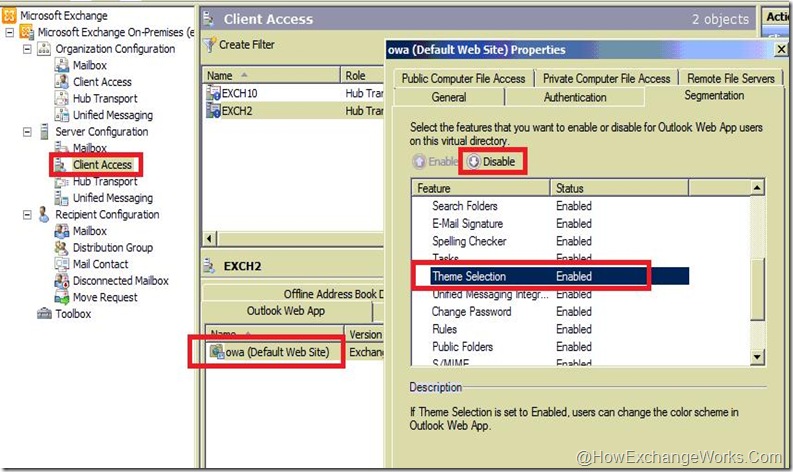Select the Public Folders feature row

[550, 347]
